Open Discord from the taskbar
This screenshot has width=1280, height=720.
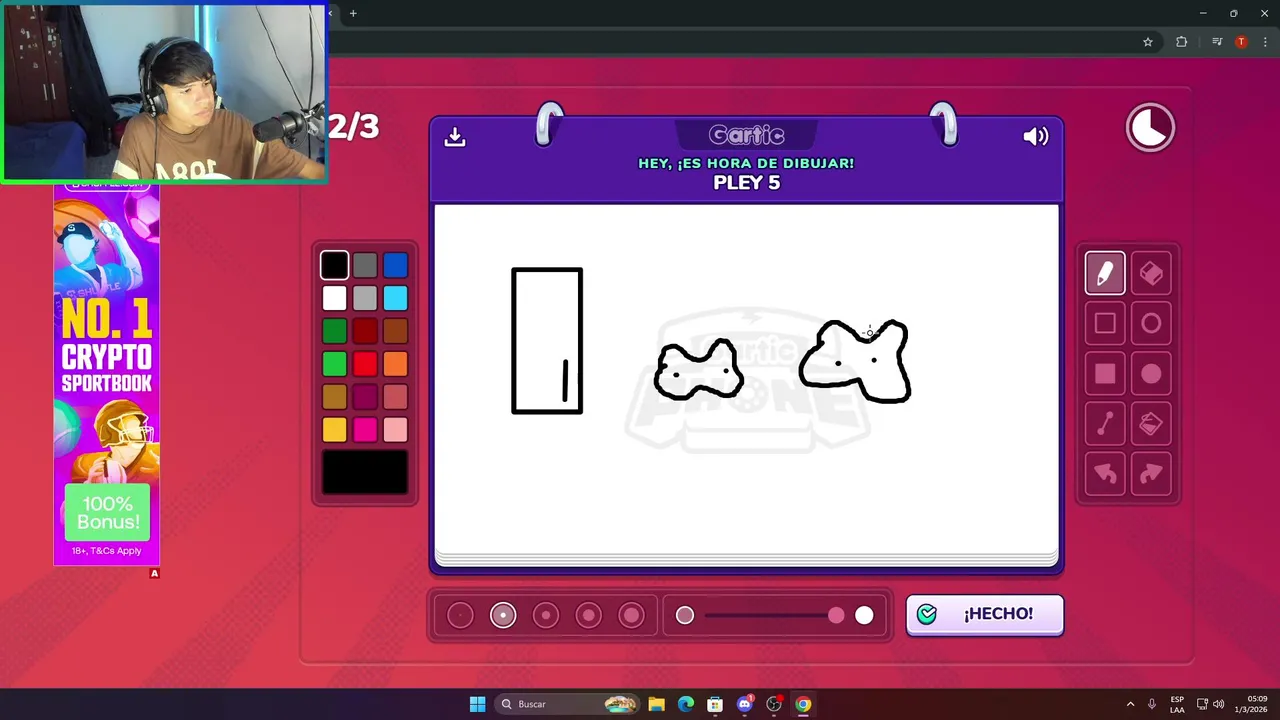point(744,704)
